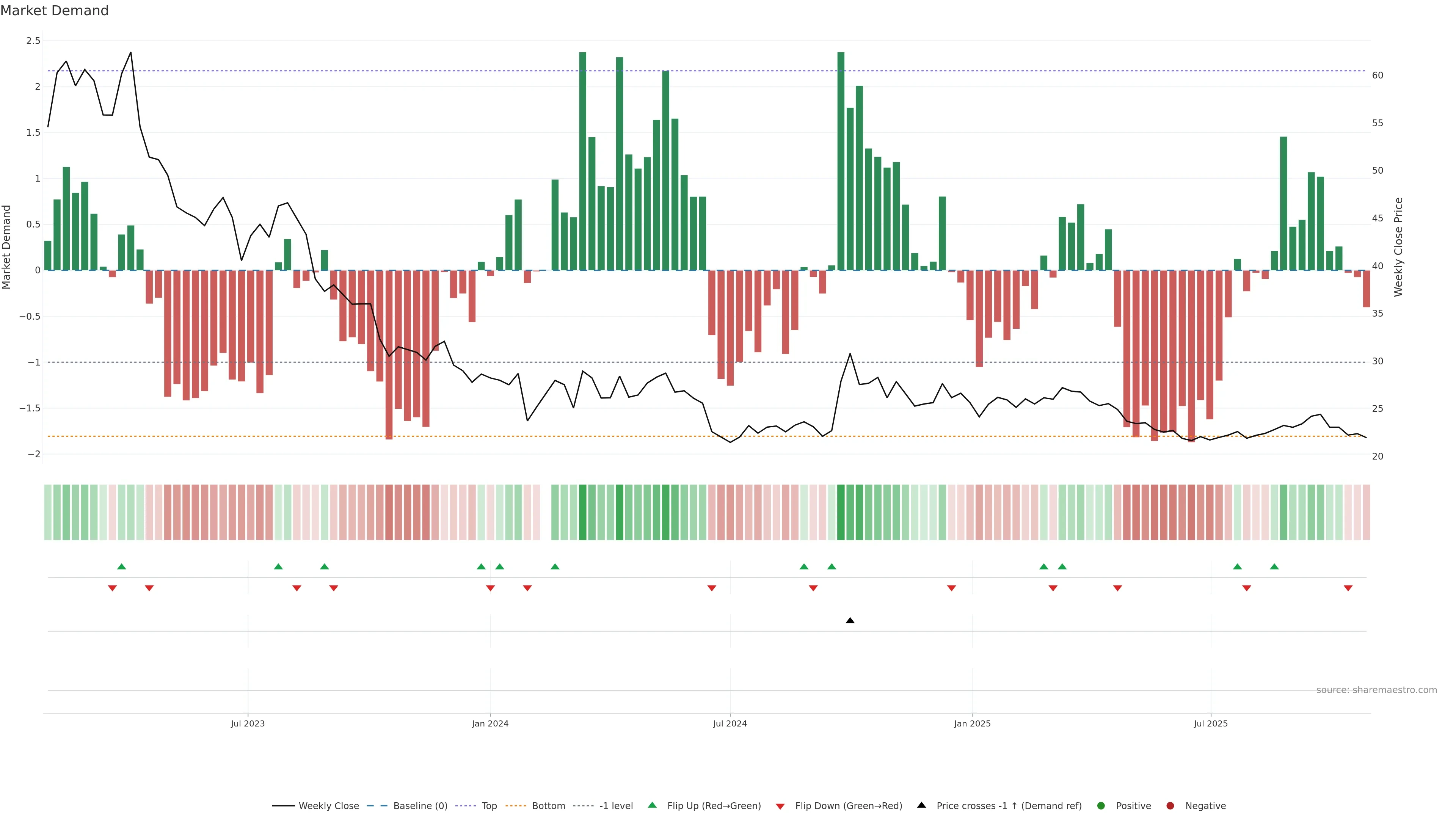Toggle the Bottom legend entry text
The height and width of the screenshot is (819, 1456).
point(548,806)
